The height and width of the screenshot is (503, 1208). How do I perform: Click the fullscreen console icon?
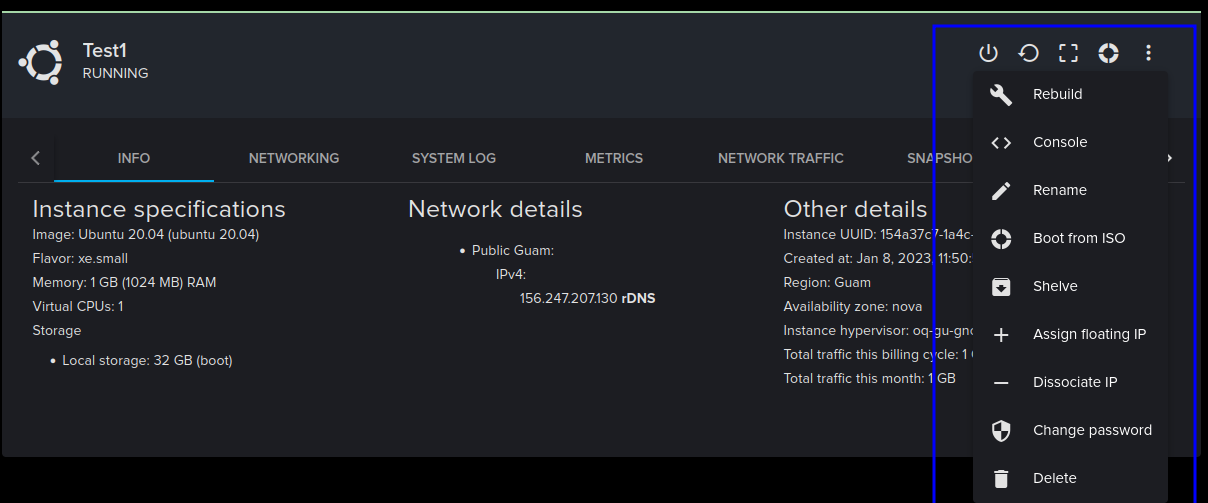(1068, 53)
